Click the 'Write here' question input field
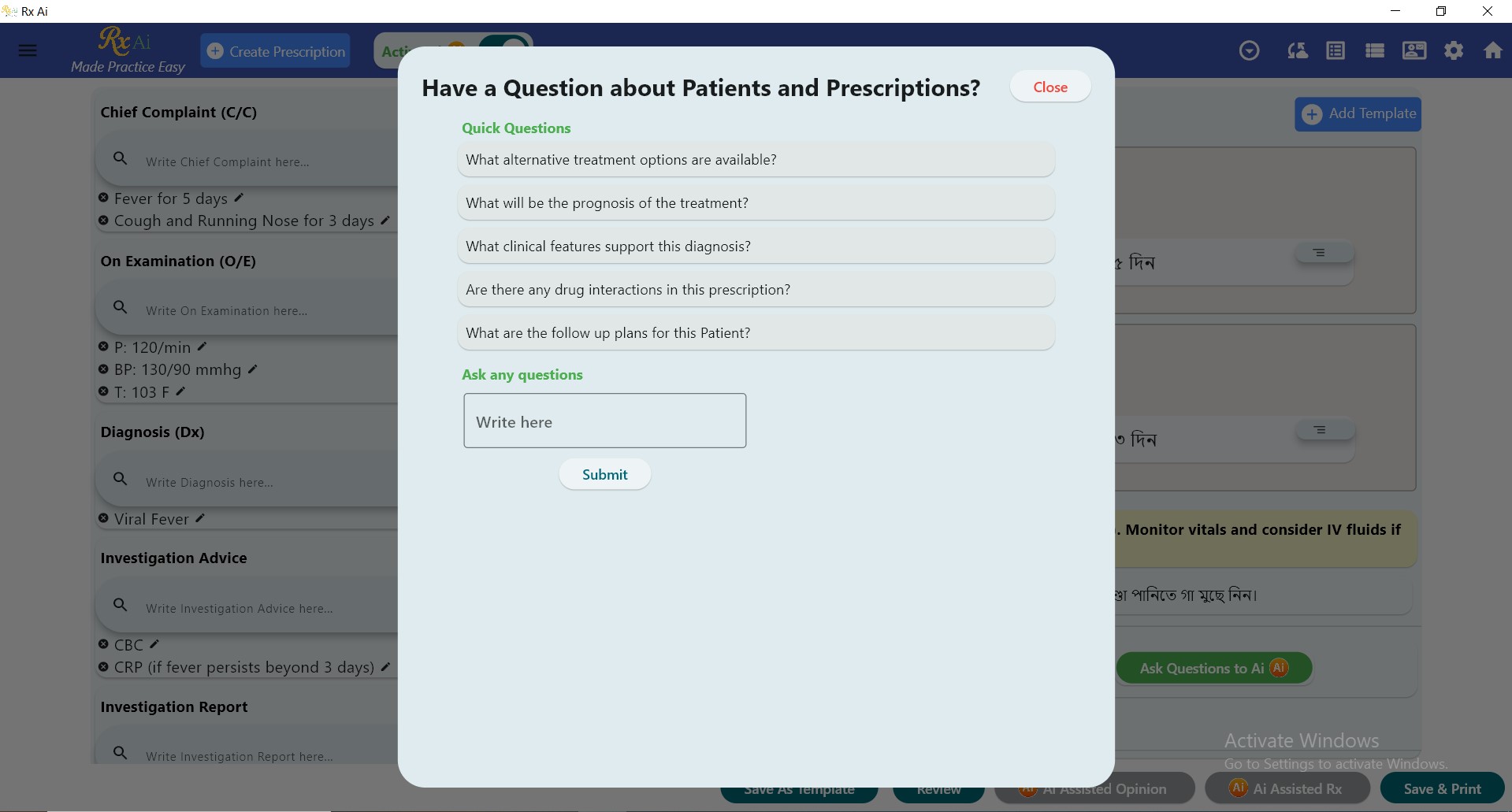 coord(604,421)
